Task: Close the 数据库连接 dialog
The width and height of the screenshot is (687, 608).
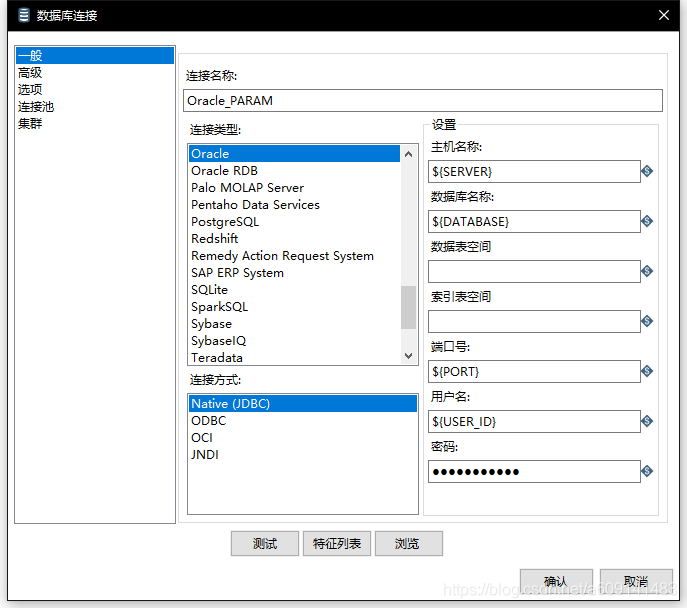Action: click(663, 15)
